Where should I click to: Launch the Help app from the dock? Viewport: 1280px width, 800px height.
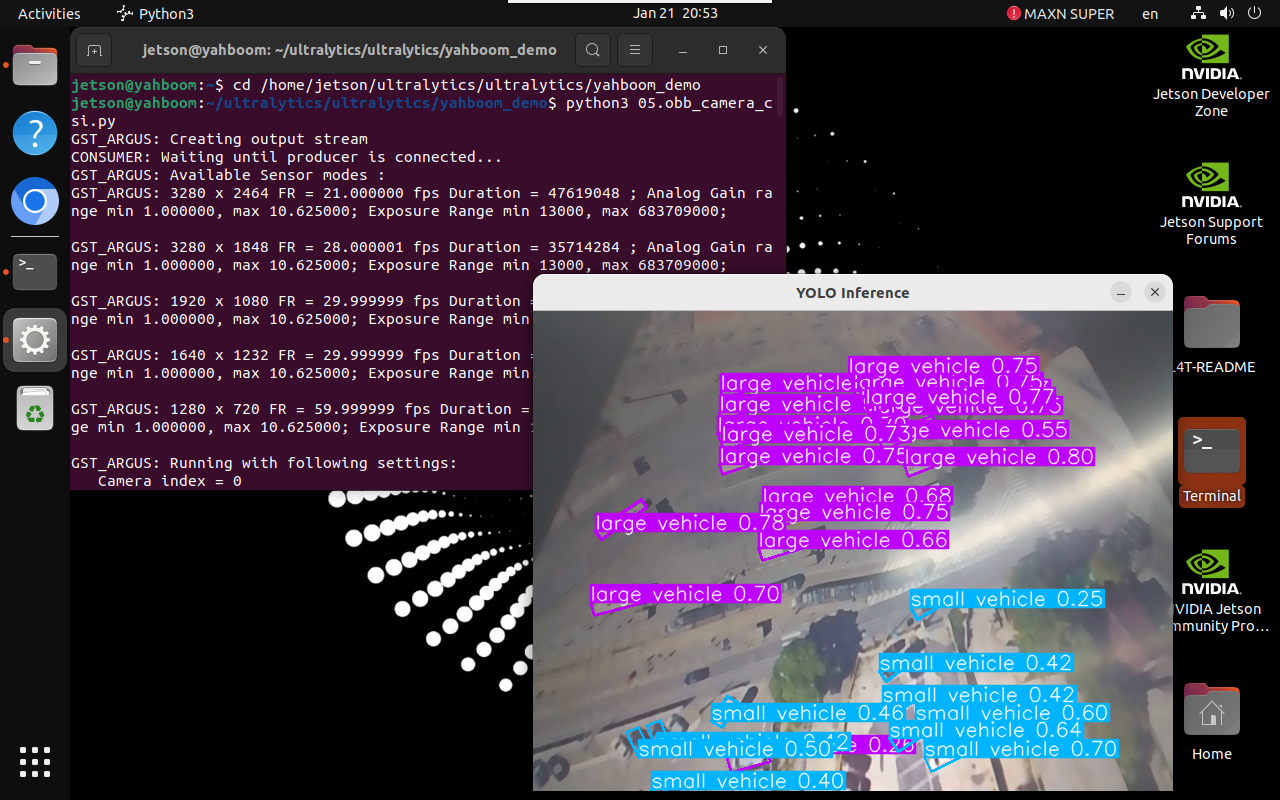(35, 133)
